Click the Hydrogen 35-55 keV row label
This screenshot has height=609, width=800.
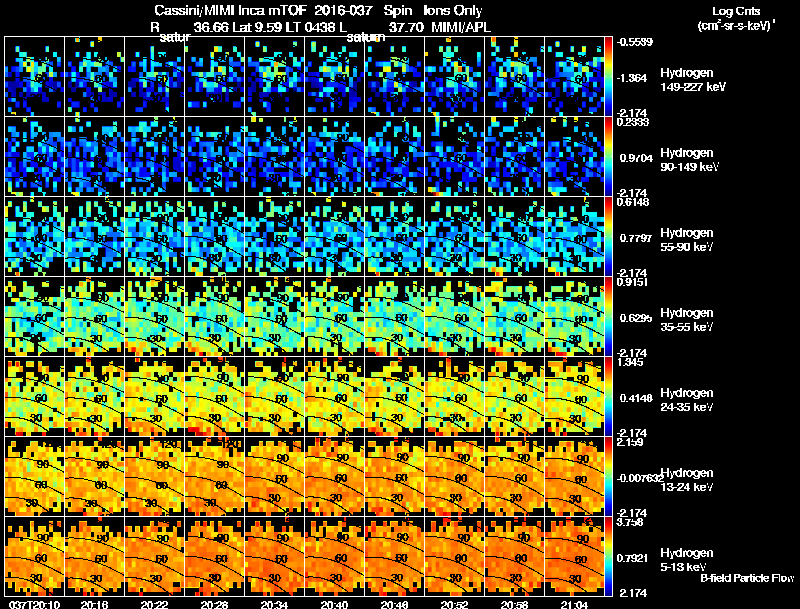687,319
